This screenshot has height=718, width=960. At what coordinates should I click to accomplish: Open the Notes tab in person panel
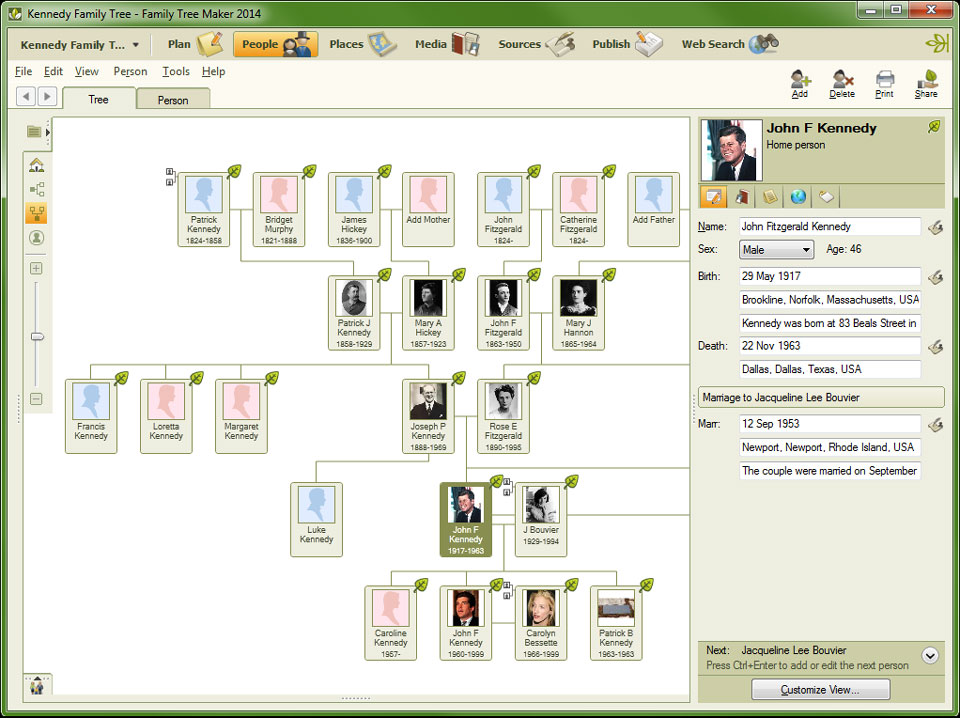click(770, 197)
